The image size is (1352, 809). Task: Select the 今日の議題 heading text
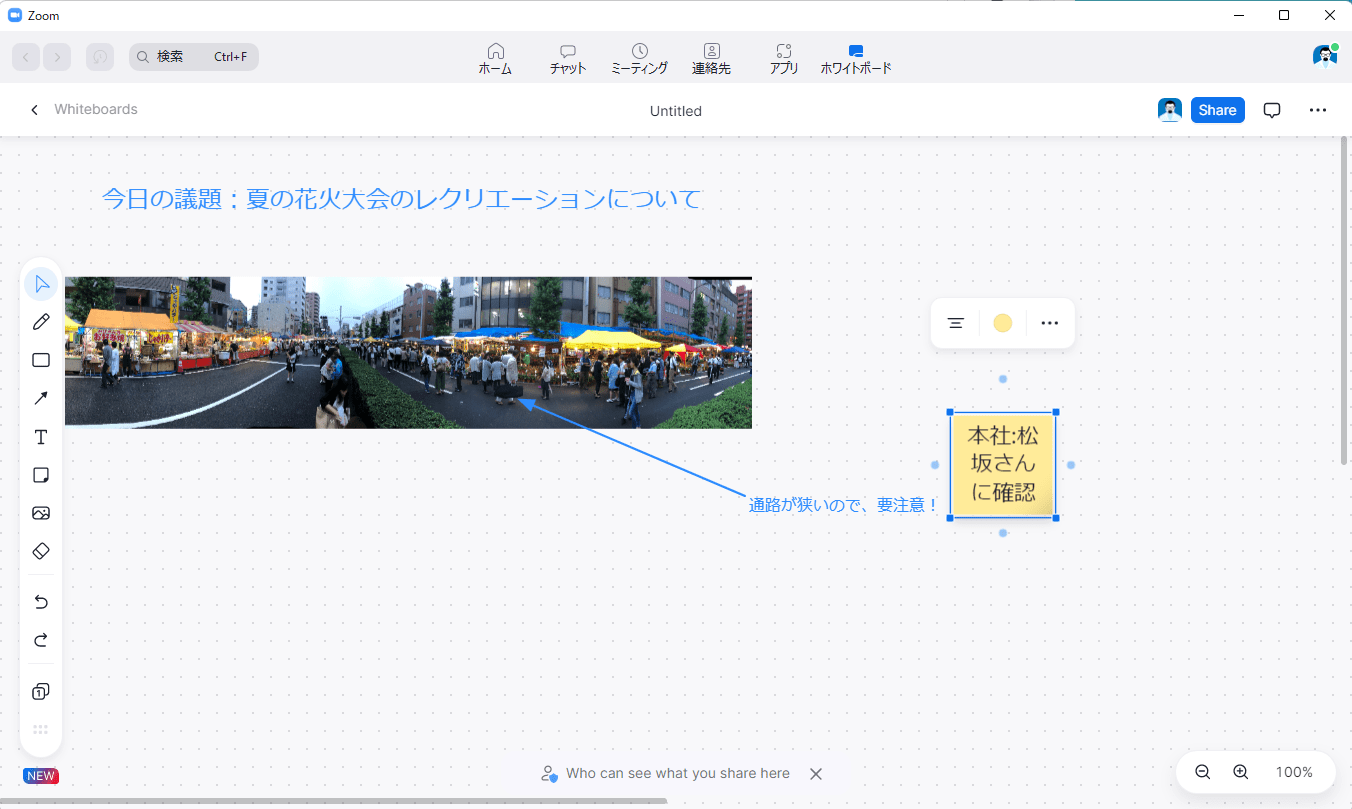coord(402,199)
